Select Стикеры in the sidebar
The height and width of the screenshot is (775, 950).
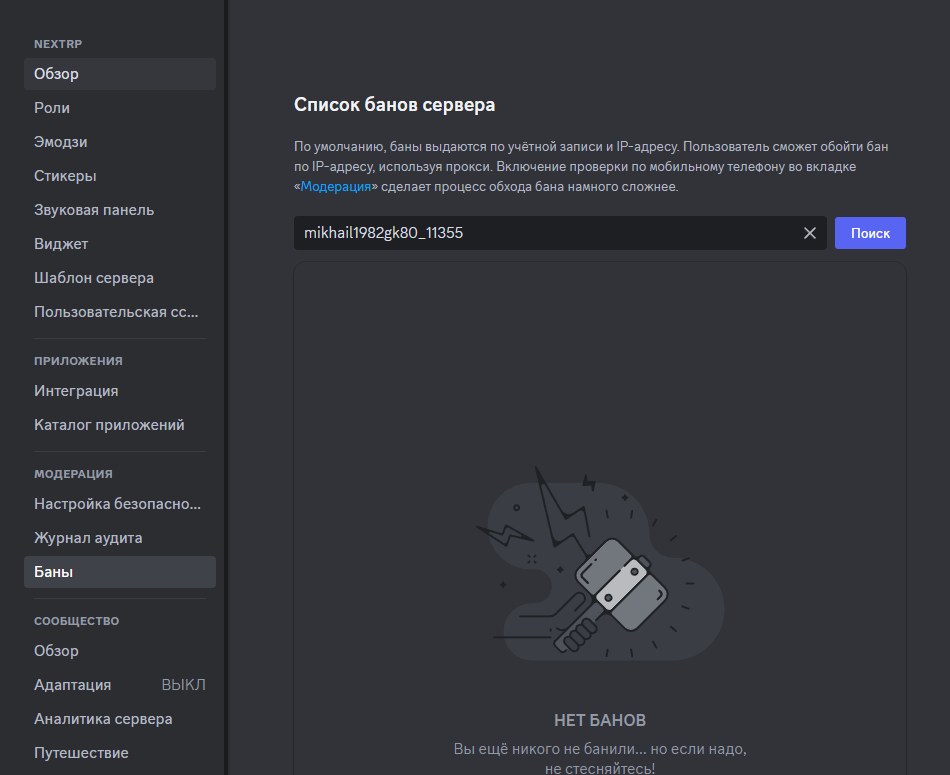coord(120,176)
